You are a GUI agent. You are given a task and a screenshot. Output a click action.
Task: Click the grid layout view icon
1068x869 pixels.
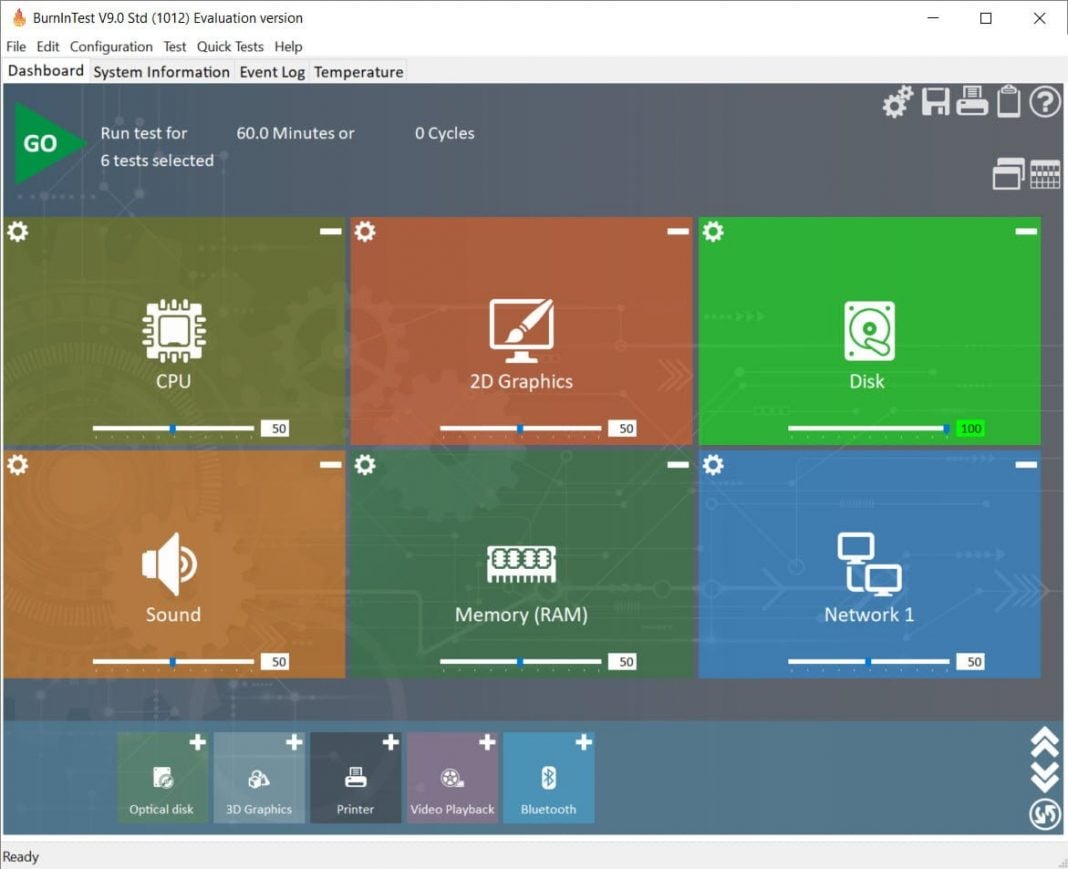click(1045, 174)
